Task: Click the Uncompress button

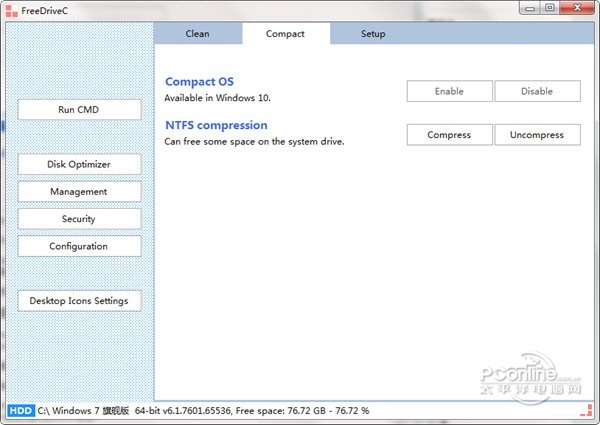Action: (x=537, y=135)
